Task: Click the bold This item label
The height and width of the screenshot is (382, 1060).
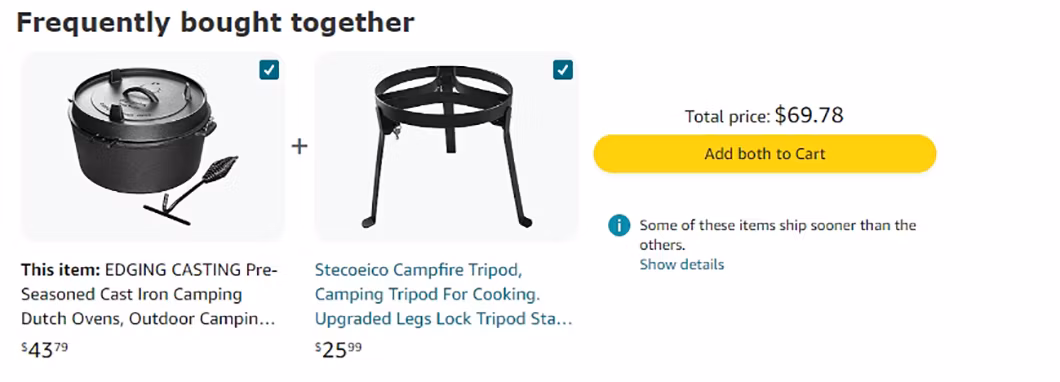Action: 61,270
